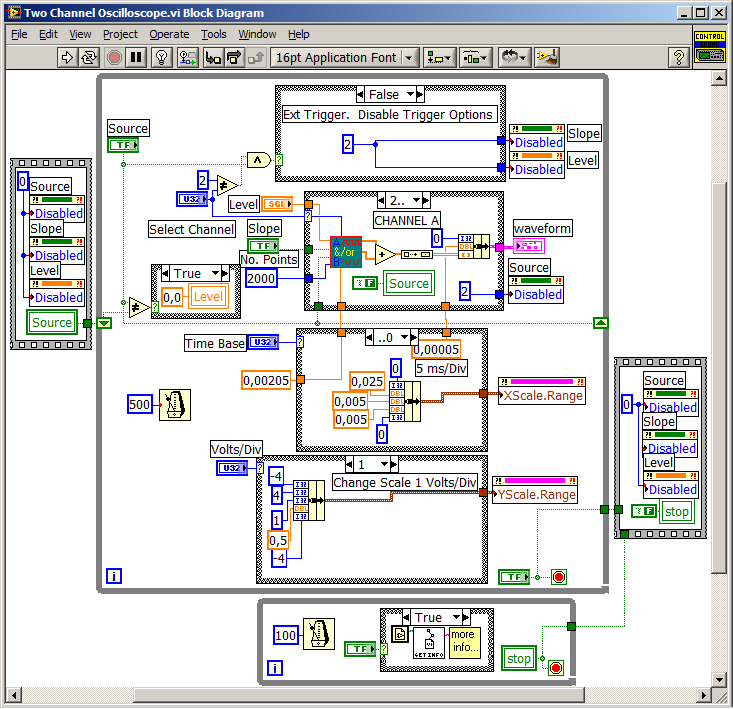
Task: Open the Volts/Div case selector dropdown
Action: click(385, 464)
